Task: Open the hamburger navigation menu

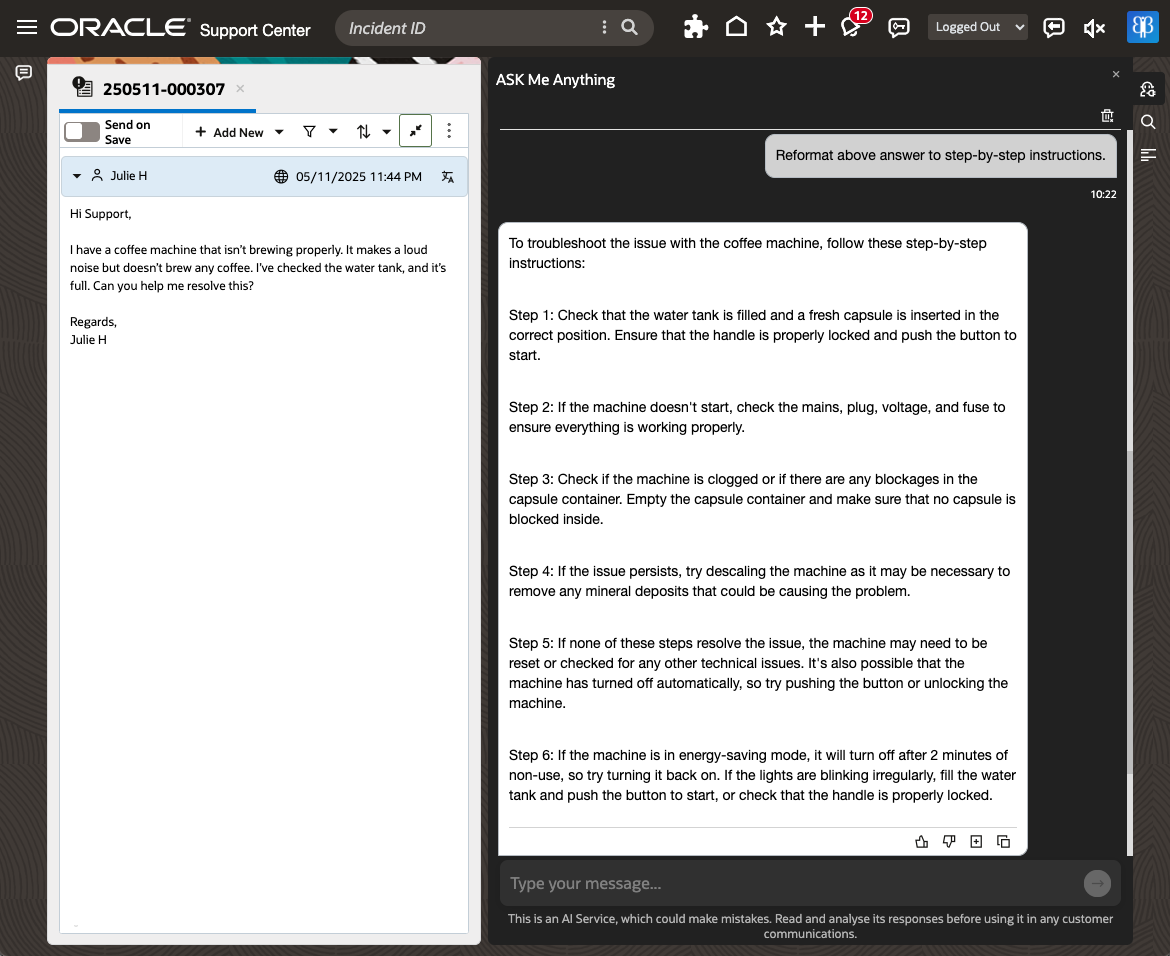Action: pyautogui.click(x=26, y=27)
